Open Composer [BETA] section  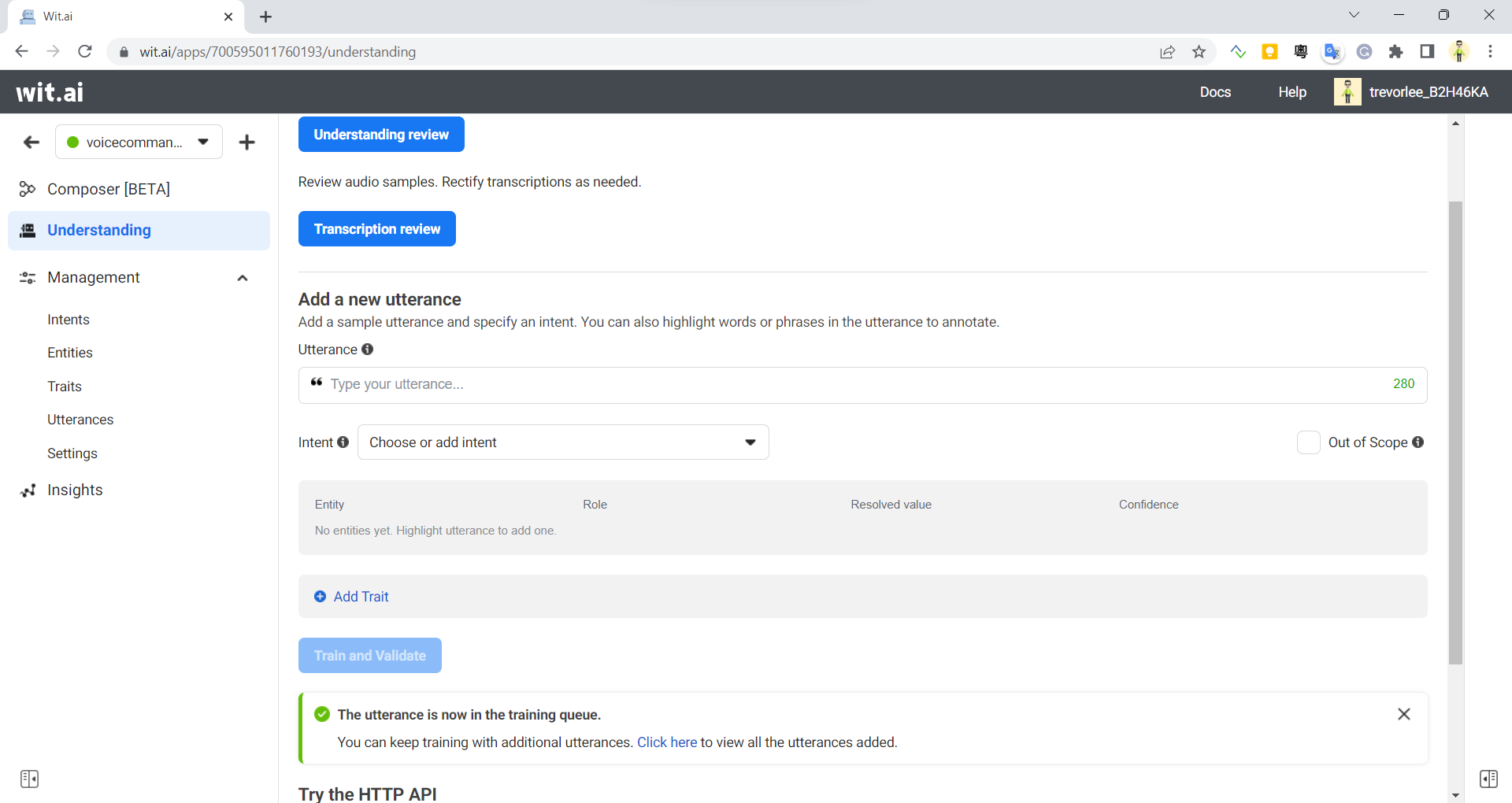coord(109,189)
